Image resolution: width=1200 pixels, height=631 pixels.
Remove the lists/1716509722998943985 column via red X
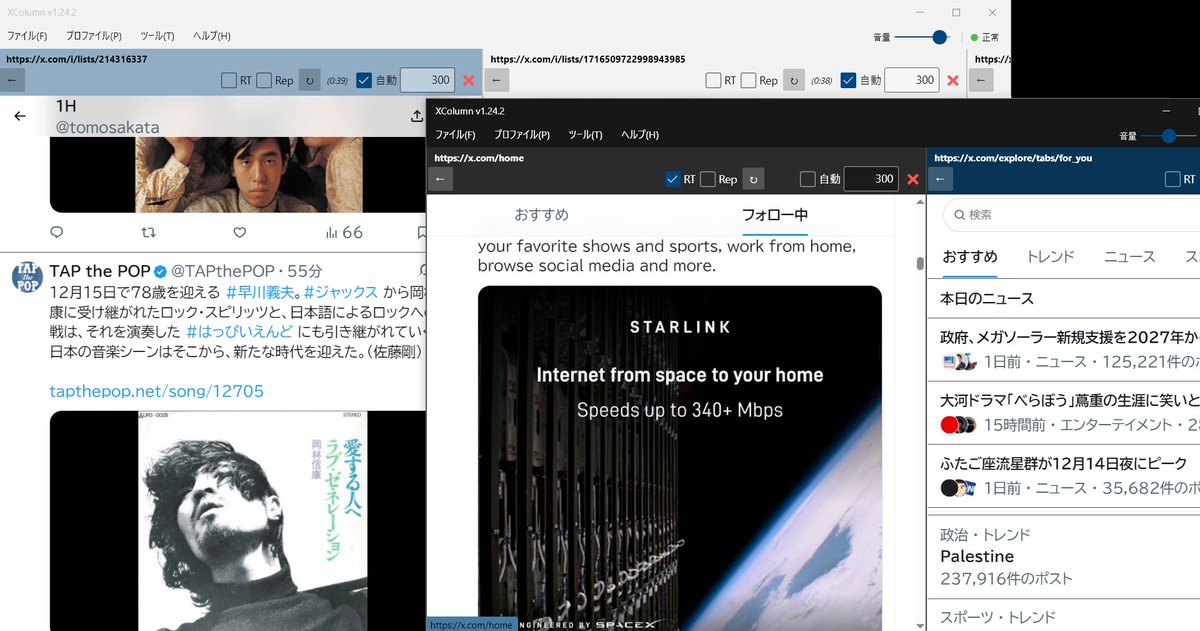coord(952,80)
